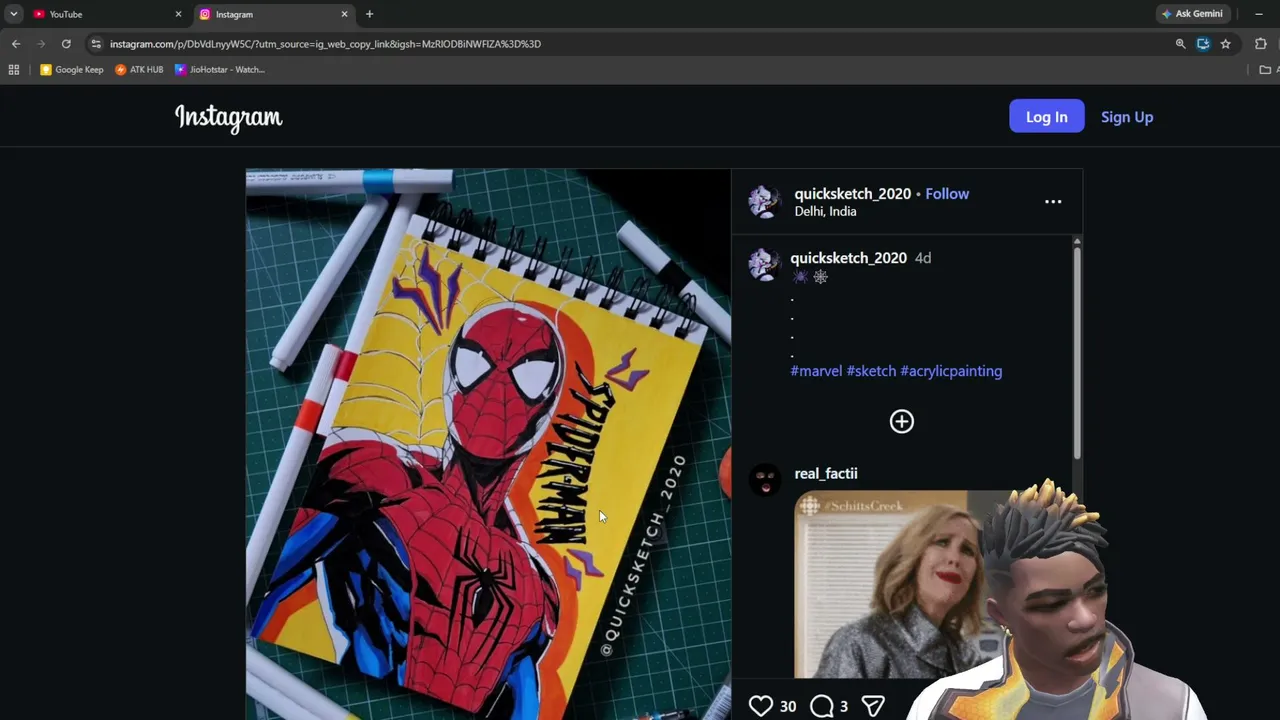1280x720 pixels.
Task: Open the Google Keep bookmark
Action: 72,70
